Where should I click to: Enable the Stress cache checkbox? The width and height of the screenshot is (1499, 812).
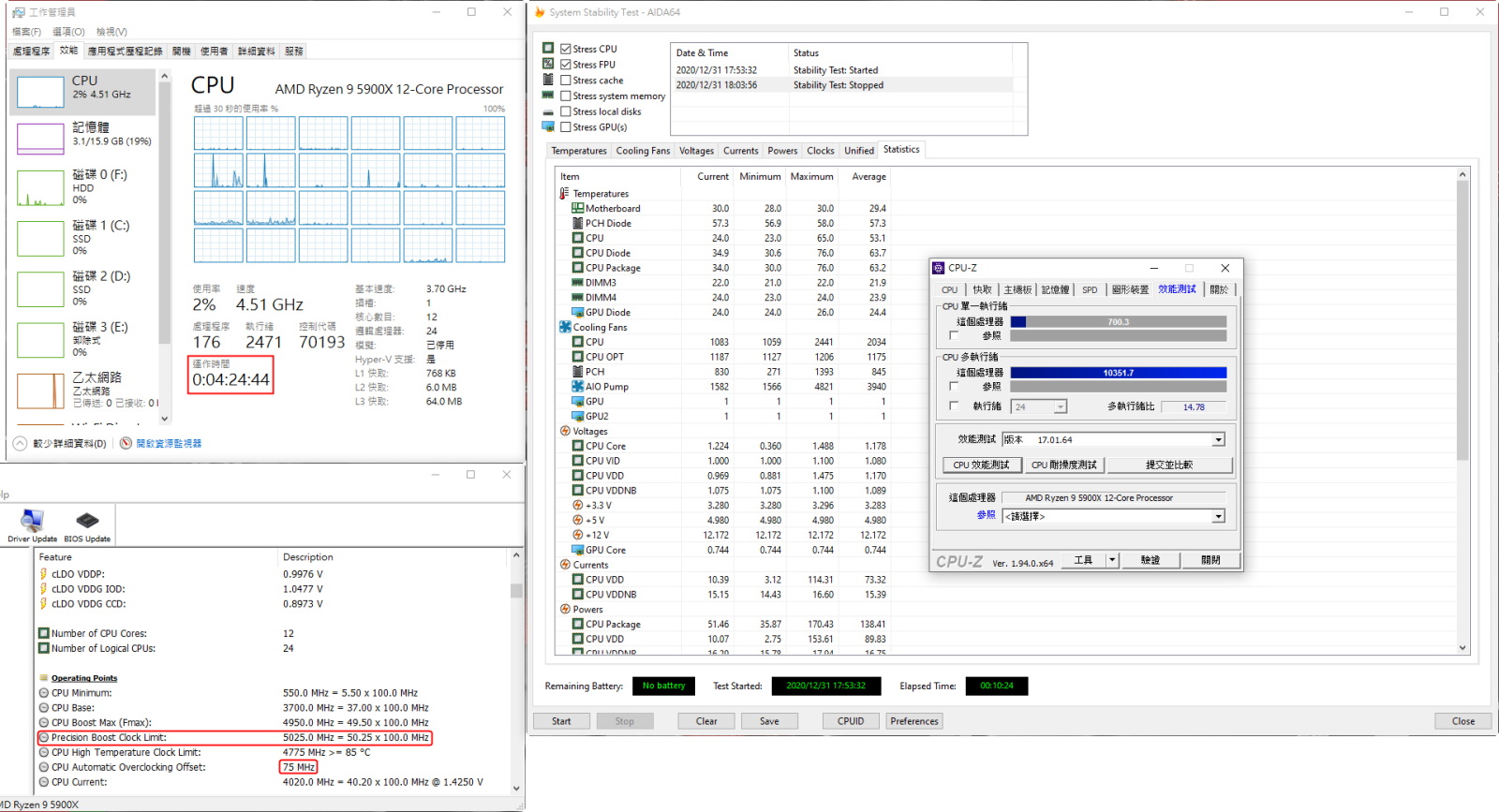(x=566, y=81)
